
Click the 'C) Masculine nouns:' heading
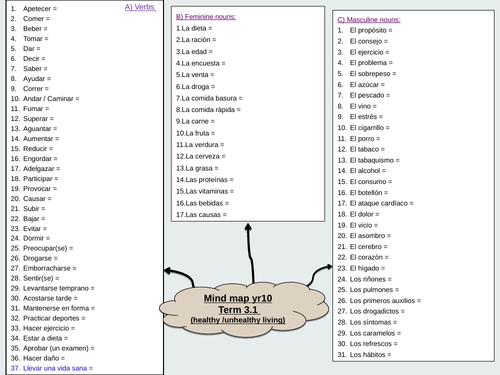click(369, 20)
